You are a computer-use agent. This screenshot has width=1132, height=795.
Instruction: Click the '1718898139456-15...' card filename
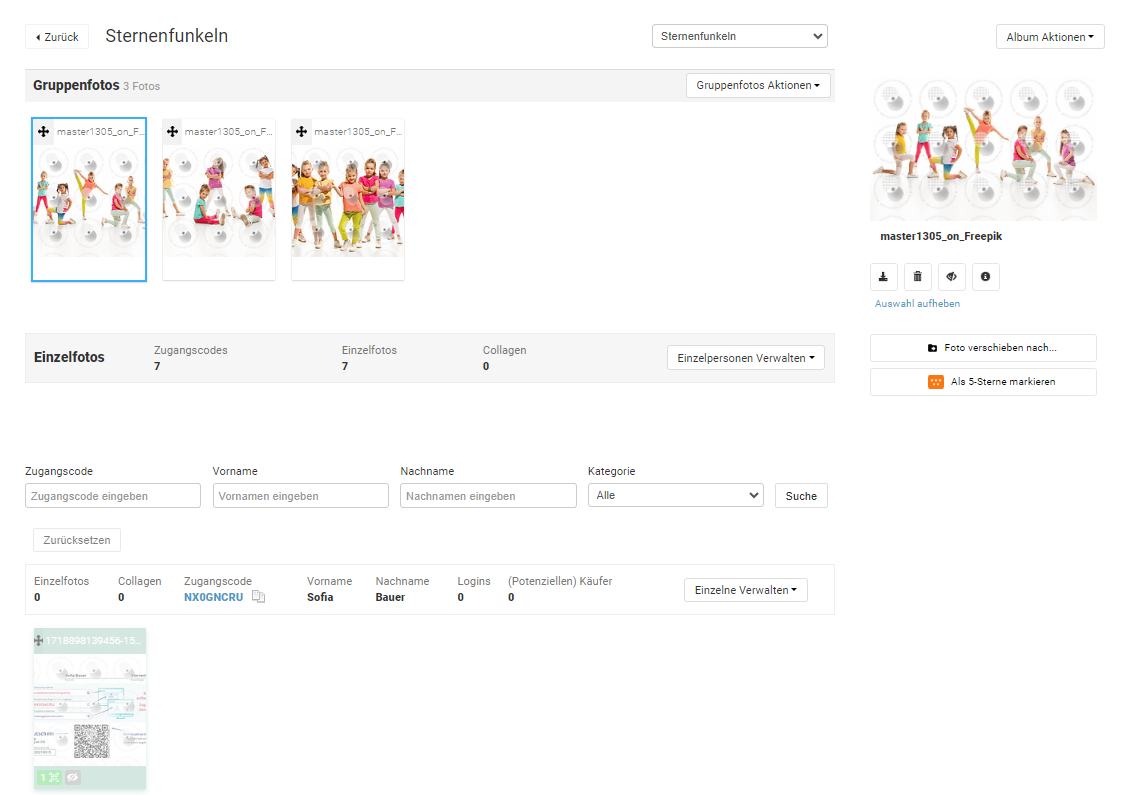[94, 640]
